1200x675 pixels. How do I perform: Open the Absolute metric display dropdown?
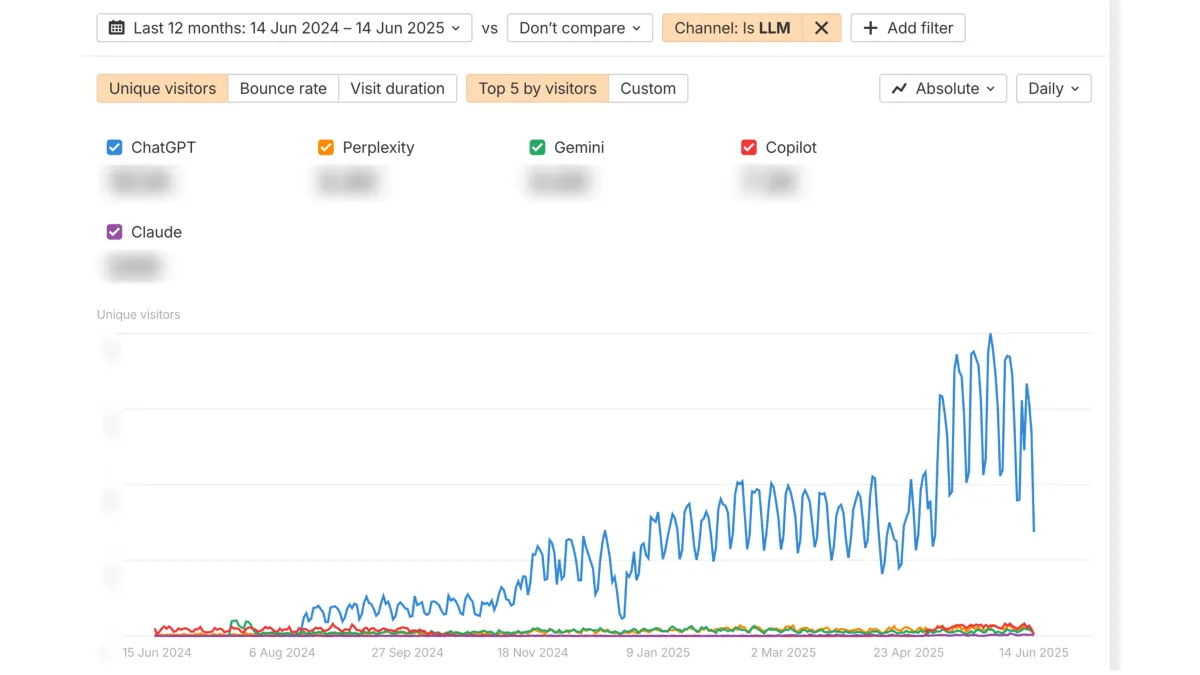942,88
